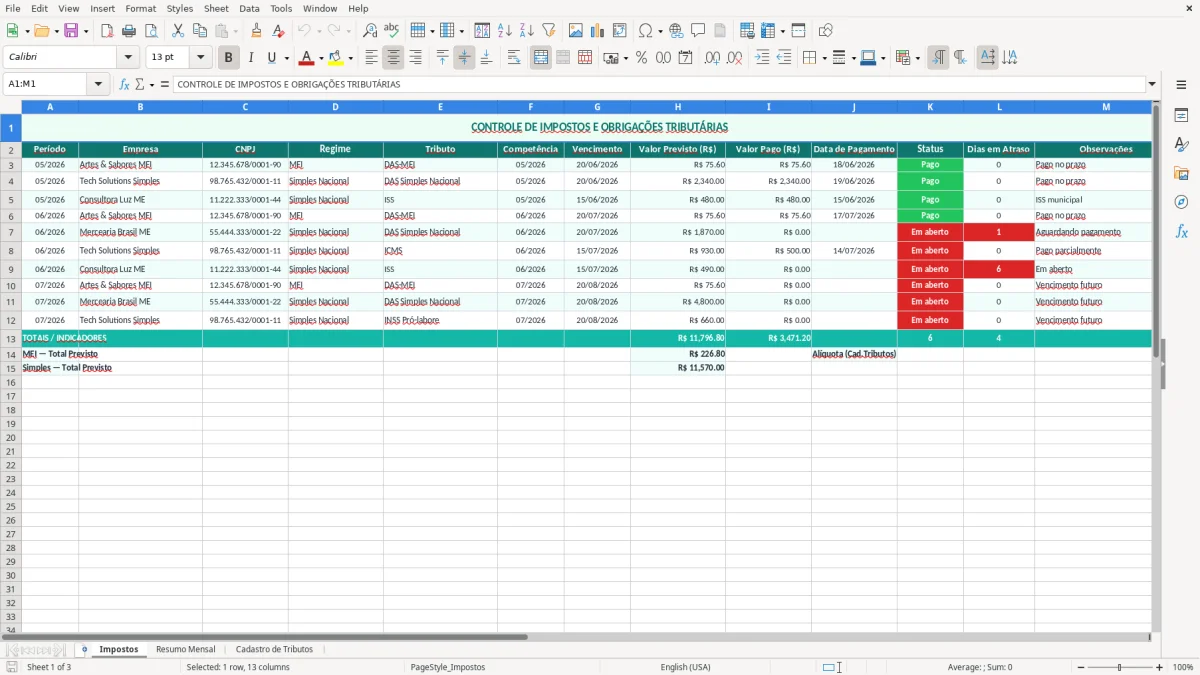The width and height of the screenshot is (1200, 675).
Task: Toggle Center Vertically alignment
Action: (464, 58)
